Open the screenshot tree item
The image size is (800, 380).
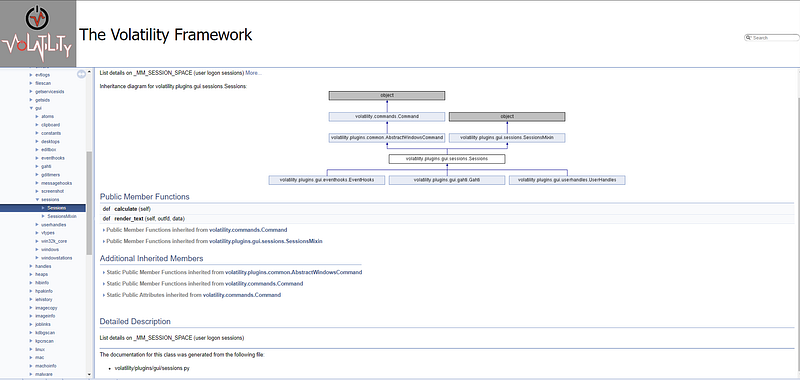click(x=52, y=191)
